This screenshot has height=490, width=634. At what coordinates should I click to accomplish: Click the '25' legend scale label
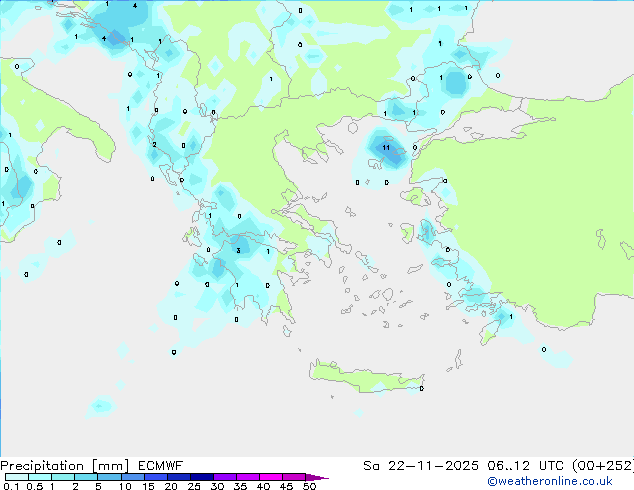click(x=194, y=486)
